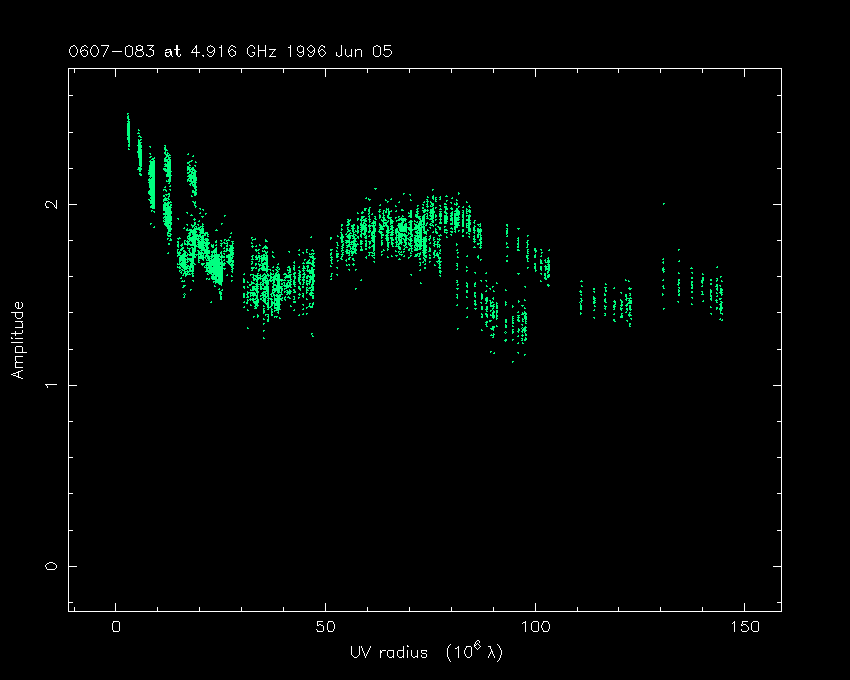Viewport: 850px width, 680px height.
Task: Click the x-axis tick label "0"
Action: pyautogui.click(x=117, y=627)
